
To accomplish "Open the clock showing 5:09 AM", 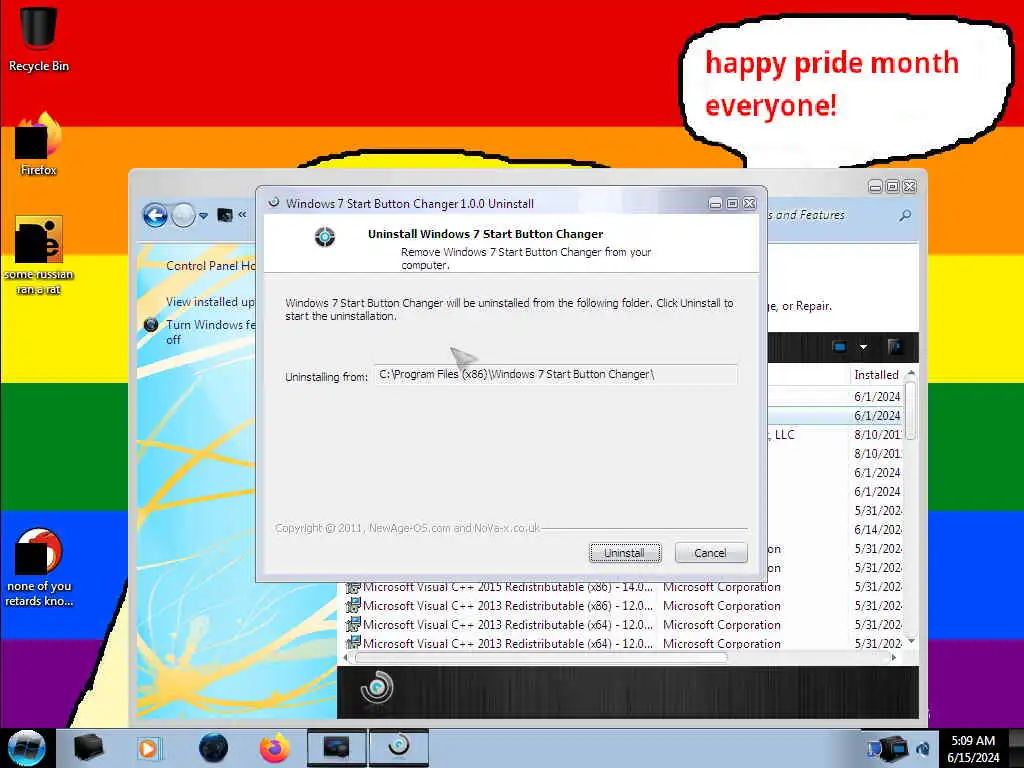I will click(x=973, y=748).
